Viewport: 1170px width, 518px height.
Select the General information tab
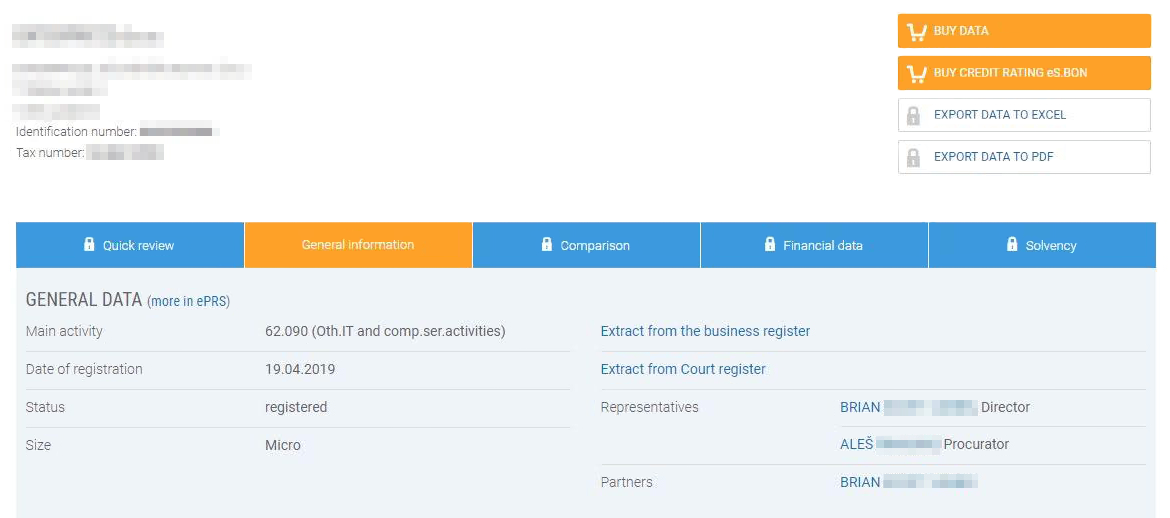(x=358, y=245)
